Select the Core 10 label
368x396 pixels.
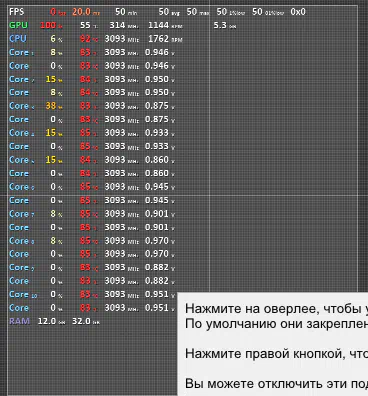click(23, 294)
